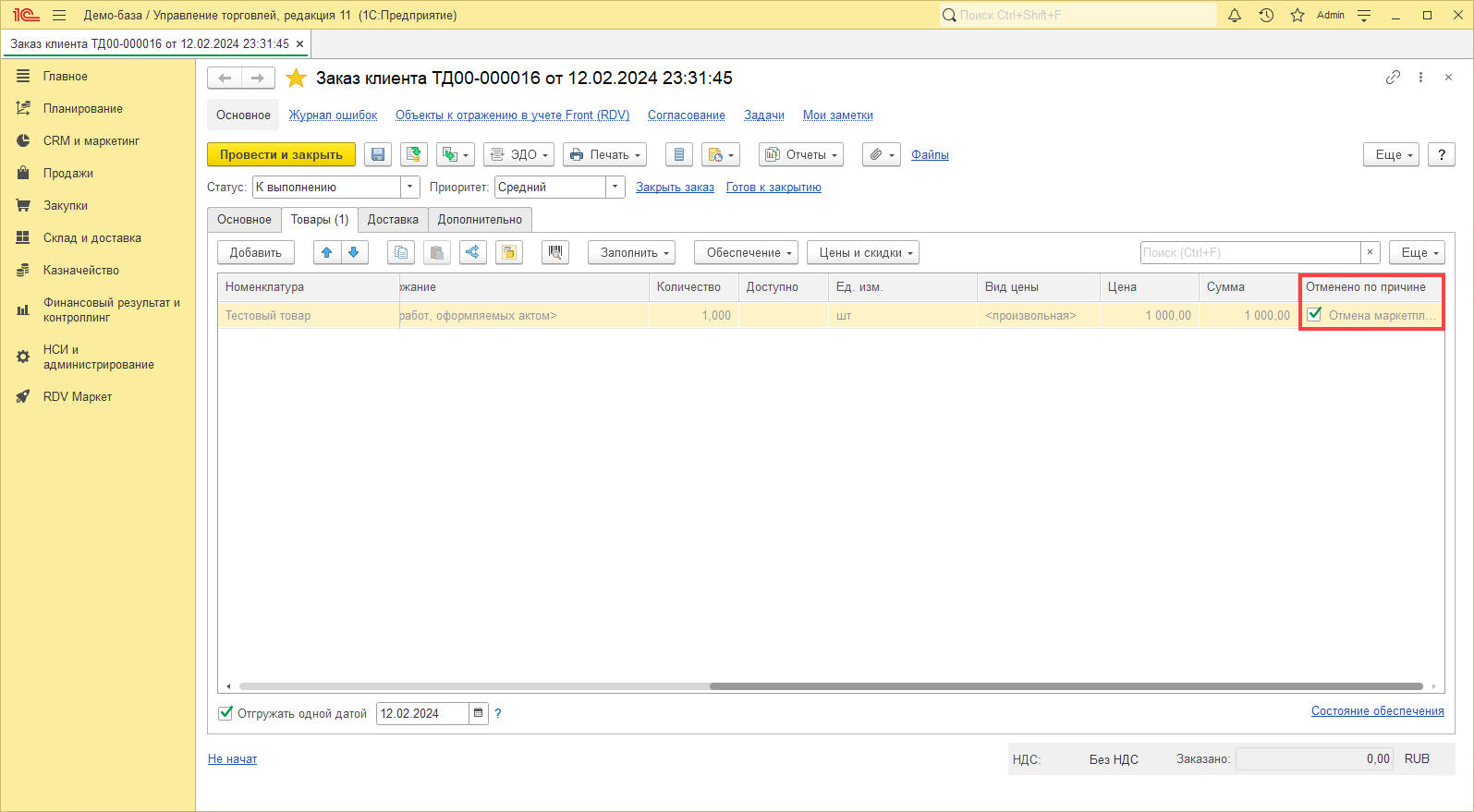Open the Отчеты dropdown menu

coord(801,155)
